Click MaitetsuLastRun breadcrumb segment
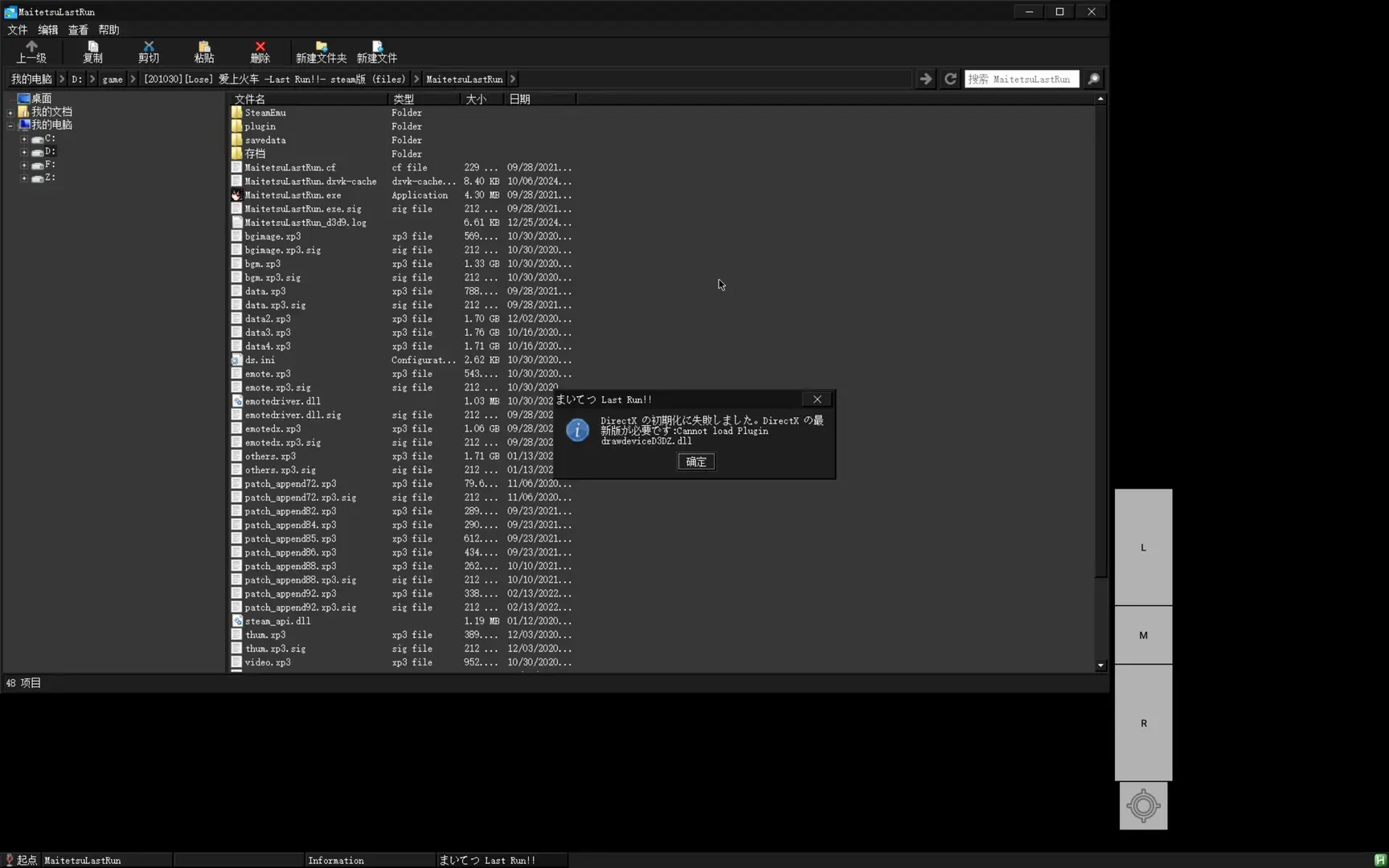The image size is (1389, 868). tap(464, 79)
